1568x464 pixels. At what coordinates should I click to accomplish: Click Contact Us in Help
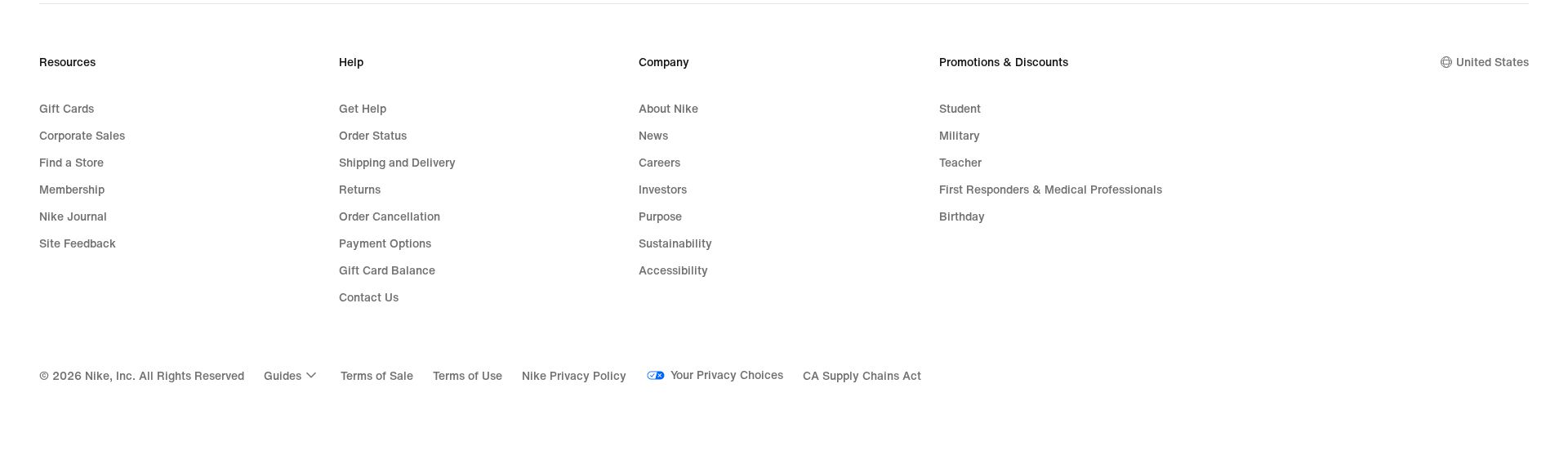click(368, 297)
